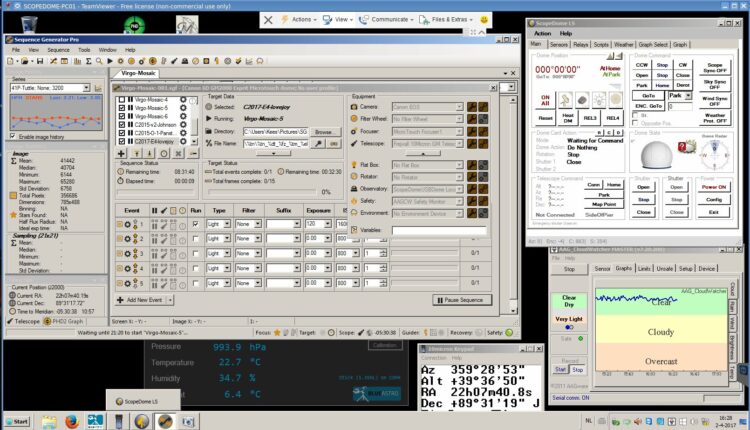The height and width of the screenshot is (430, 750).
Task: Click the clock icon below target list
Action: [x=164, y=154]
